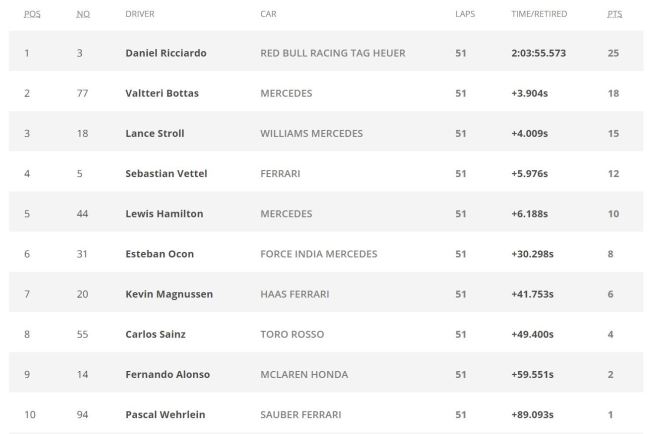Click the DRIVER column header
The image size is (651, 434).
pos(140,15)
